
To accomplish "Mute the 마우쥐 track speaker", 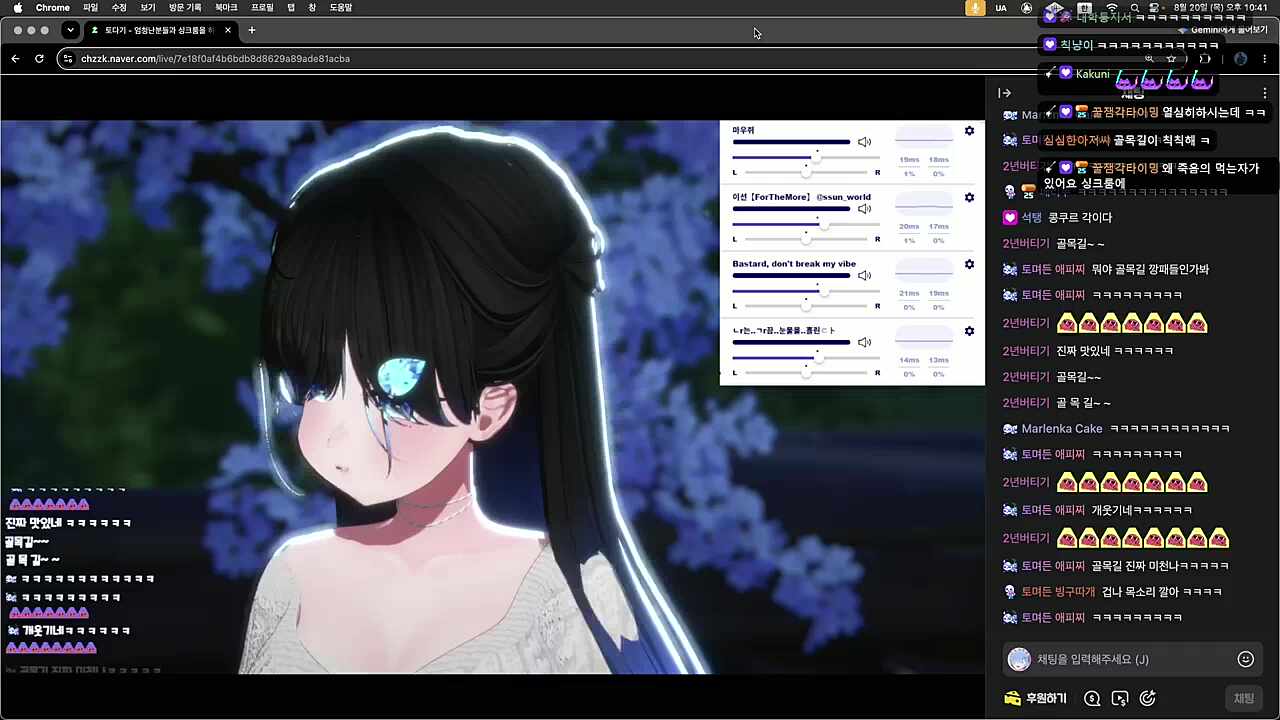I will click(864, 142).
